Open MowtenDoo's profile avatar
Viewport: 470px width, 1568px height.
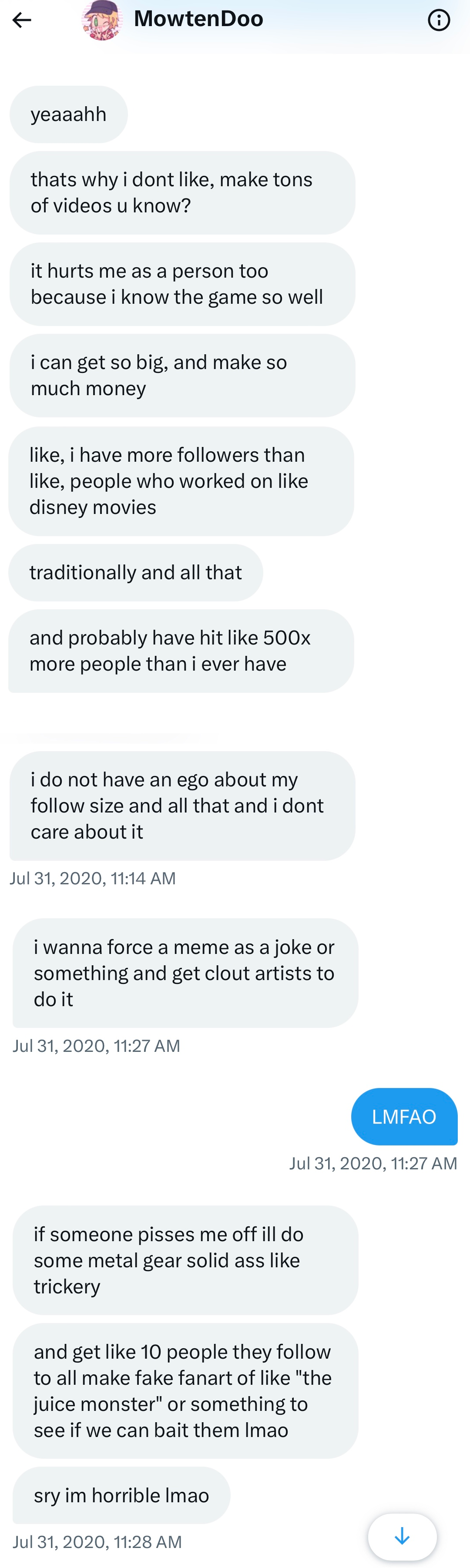click(x=102, y=20)
